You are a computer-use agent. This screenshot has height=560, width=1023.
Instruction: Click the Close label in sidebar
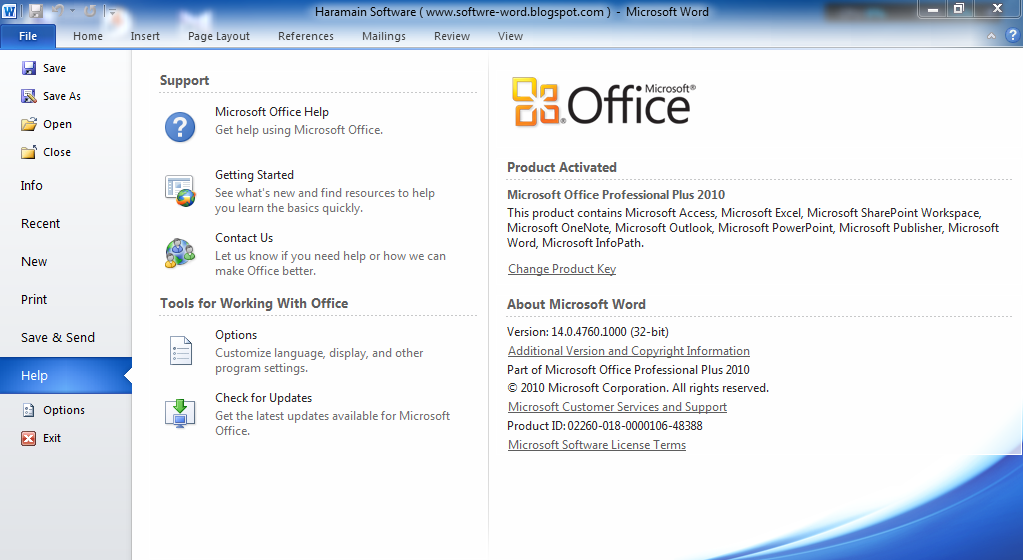click(x=57, y=152)
